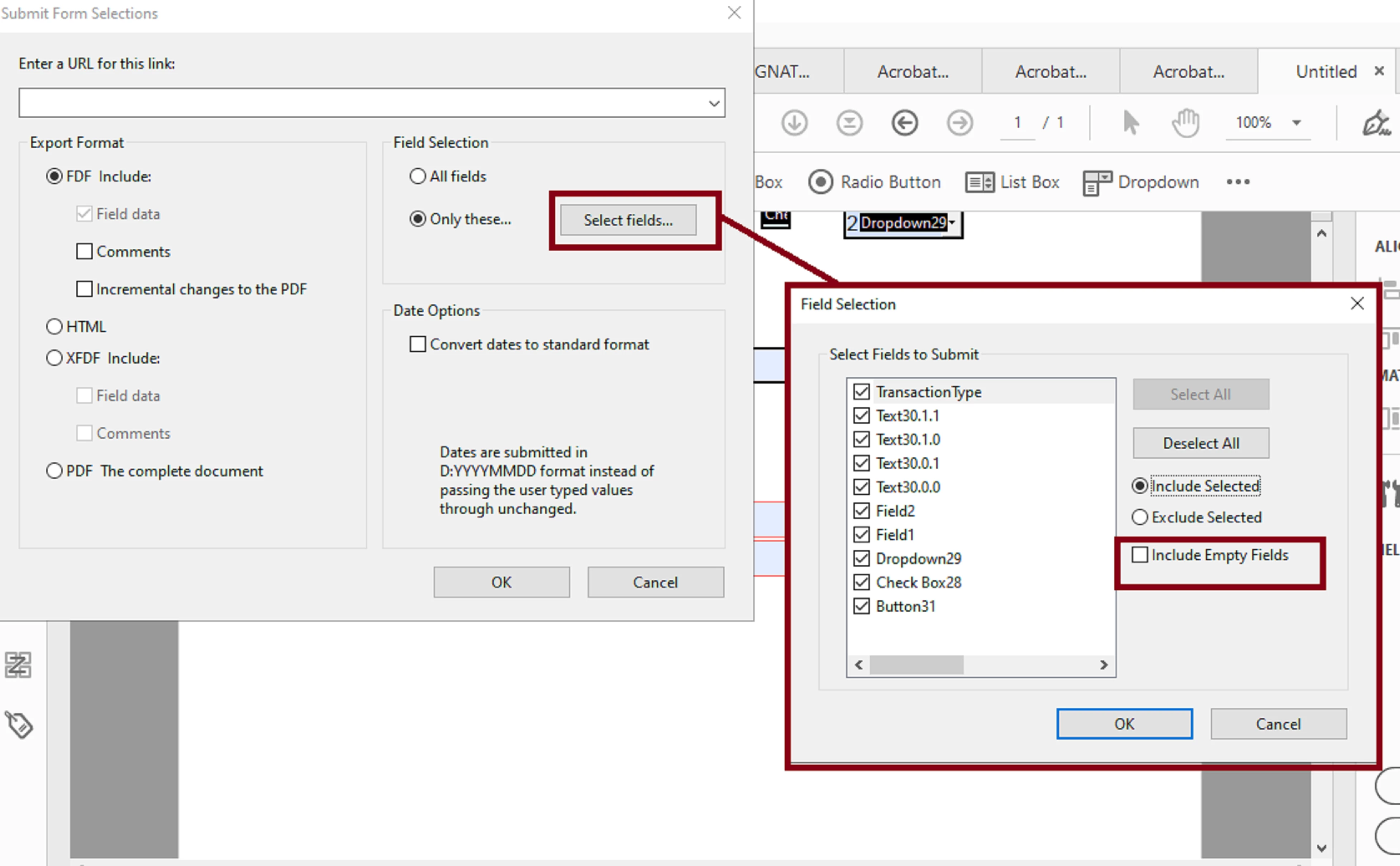Open more form tools ellipsis
The height and width of the screenshot is (866, 1400).
(x=1238, y=182)
